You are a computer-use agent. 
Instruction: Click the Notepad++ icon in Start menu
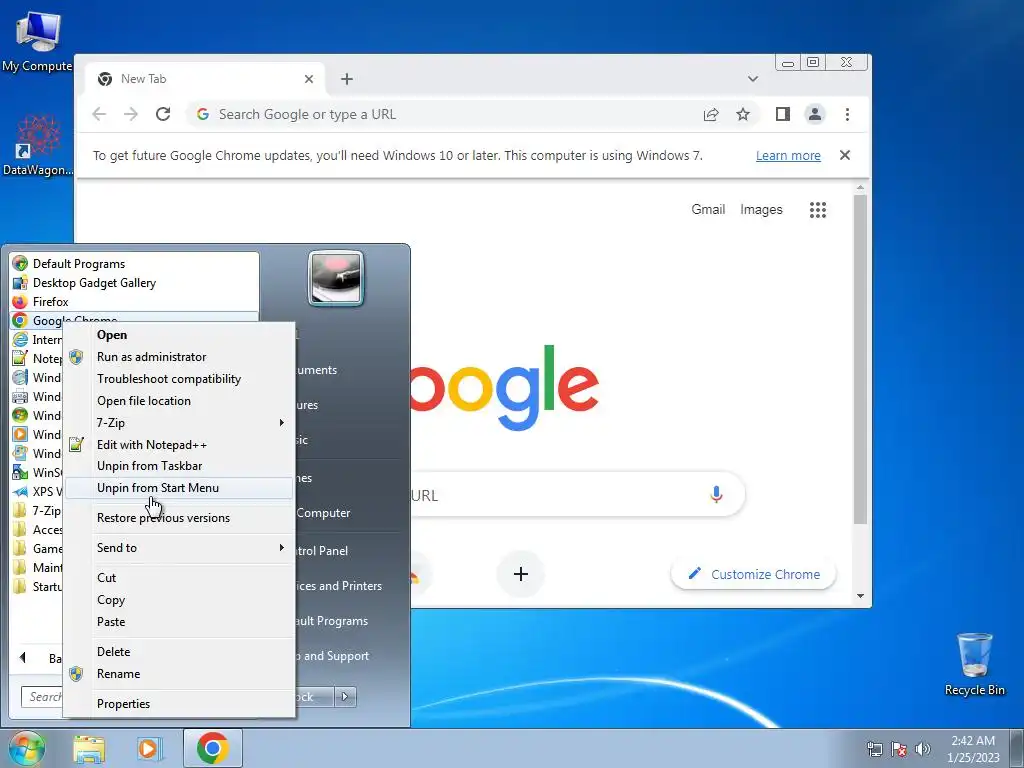tap(20, 359)
